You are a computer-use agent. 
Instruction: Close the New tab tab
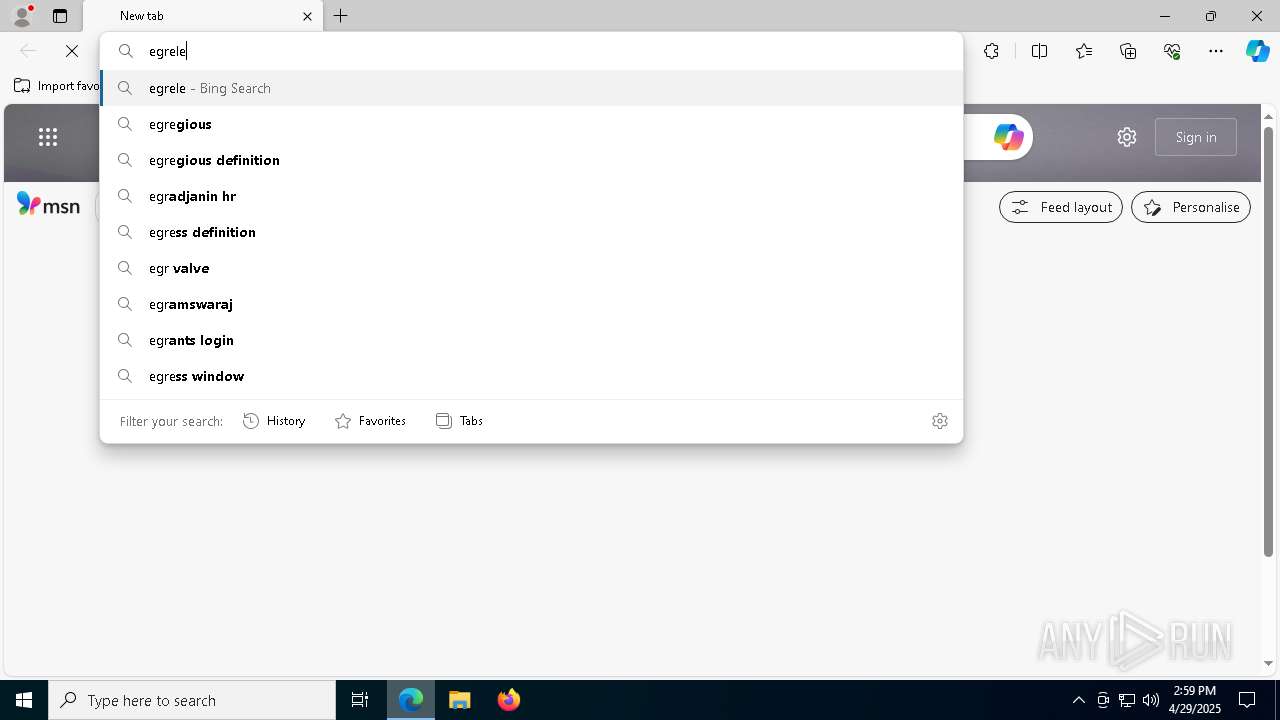point(307,16)
